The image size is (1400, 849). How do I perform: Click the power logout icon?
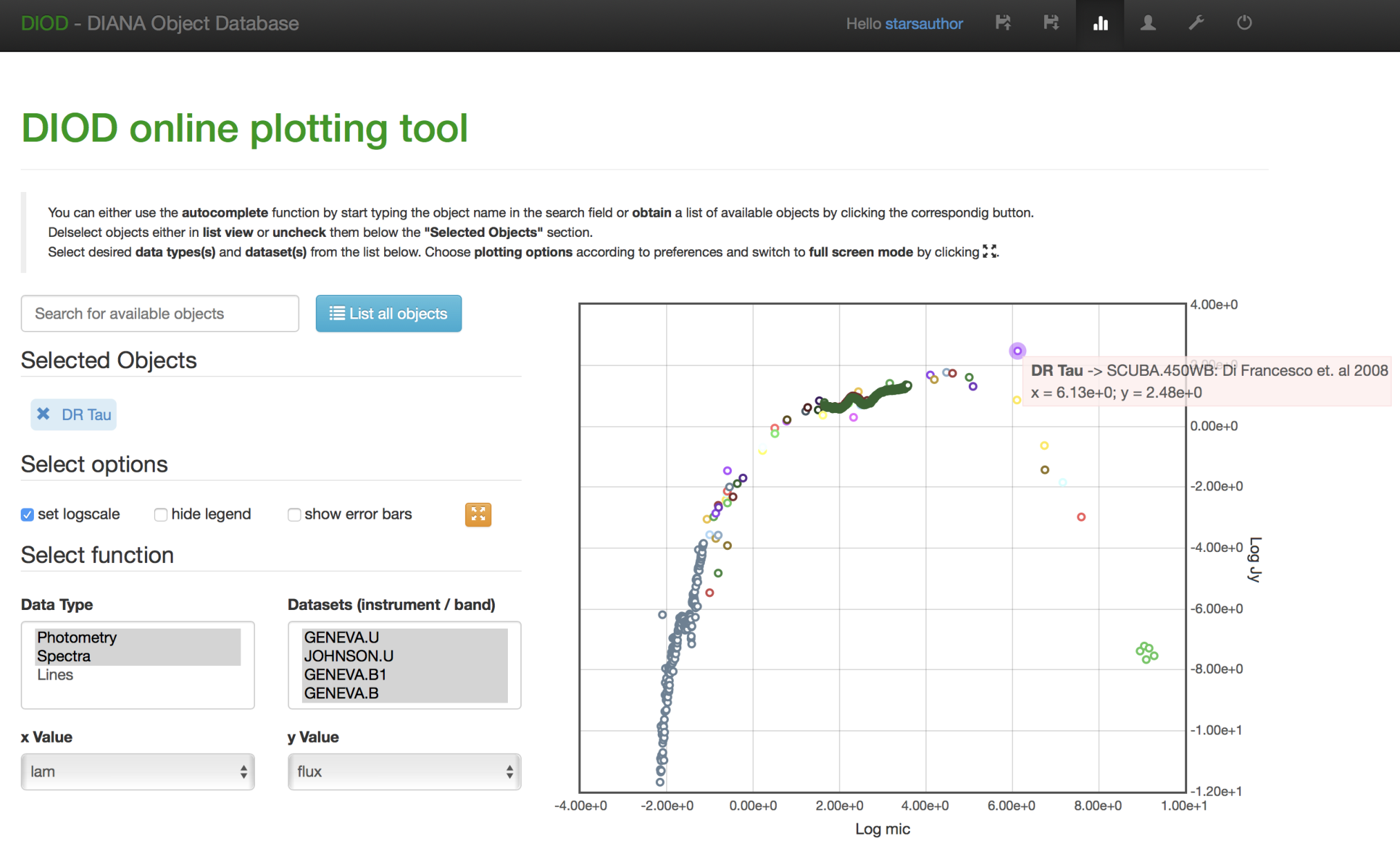click(1245, 23)
